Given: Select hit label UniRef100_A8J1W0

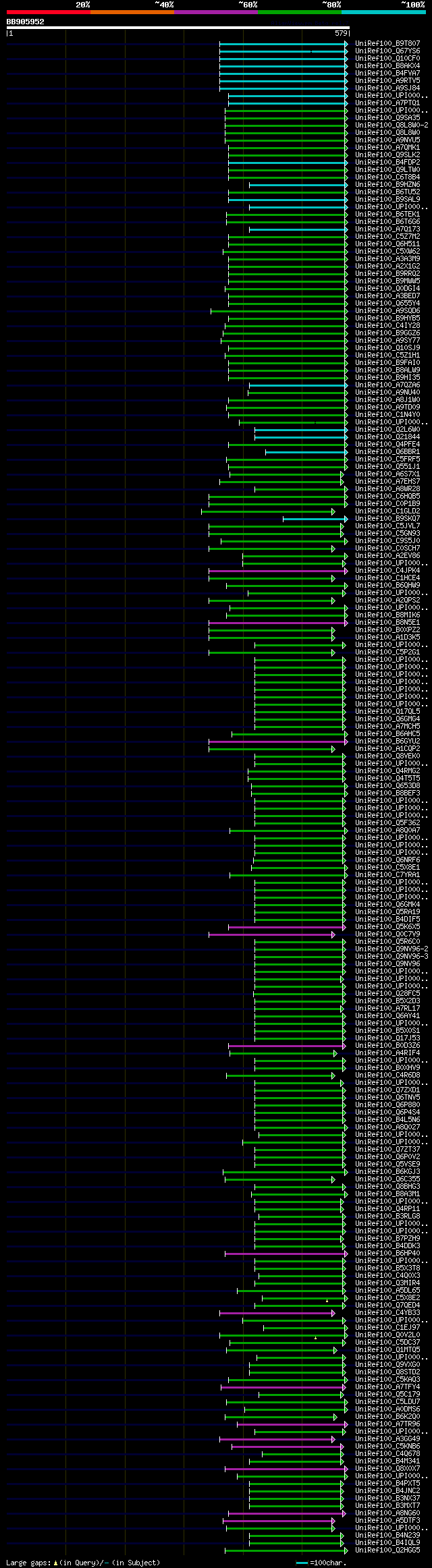Looking at the screenshot, I should (387, 400).
